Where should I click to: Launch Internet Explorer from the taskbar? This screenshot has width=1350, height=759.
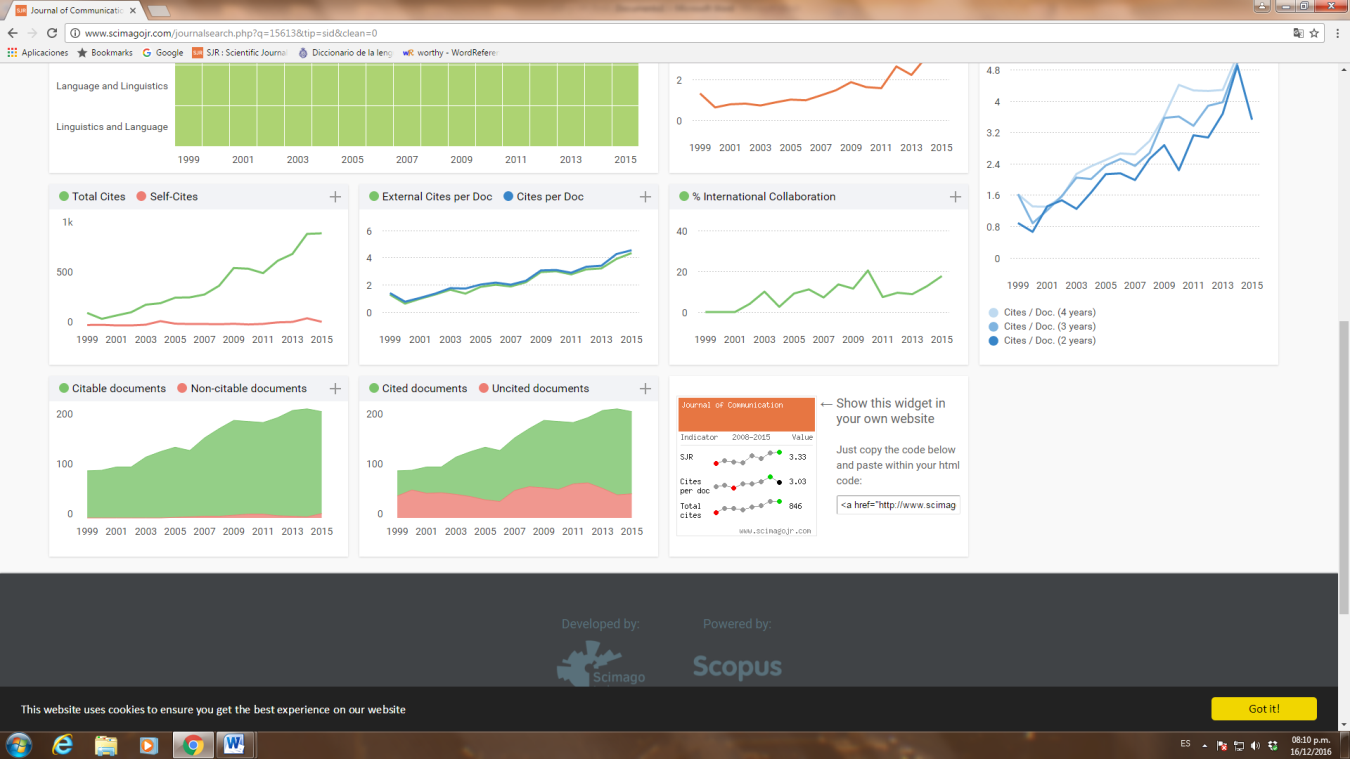(x=63, y=745)
